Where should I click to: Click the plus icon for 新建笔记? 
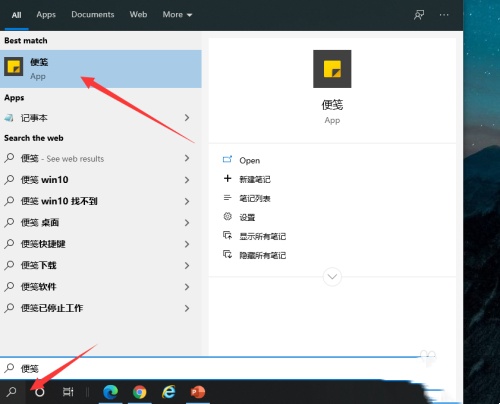(x=227, y=178)
